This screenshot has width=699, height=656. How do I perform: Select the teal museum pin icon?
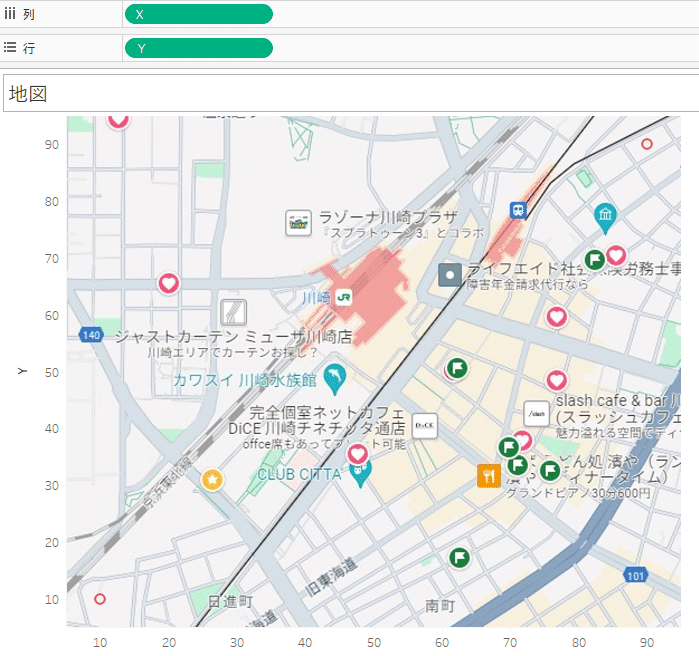[605, 217]
